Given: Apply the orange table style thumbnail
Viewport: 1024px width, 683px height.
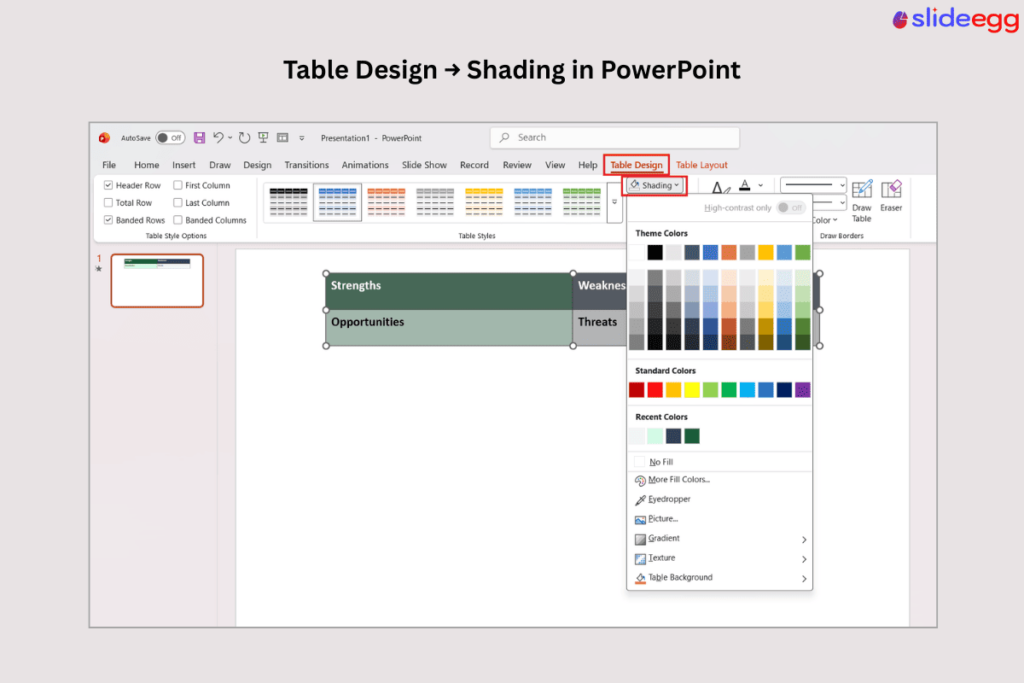Looking at the screenshot, I should pos(386,202).
